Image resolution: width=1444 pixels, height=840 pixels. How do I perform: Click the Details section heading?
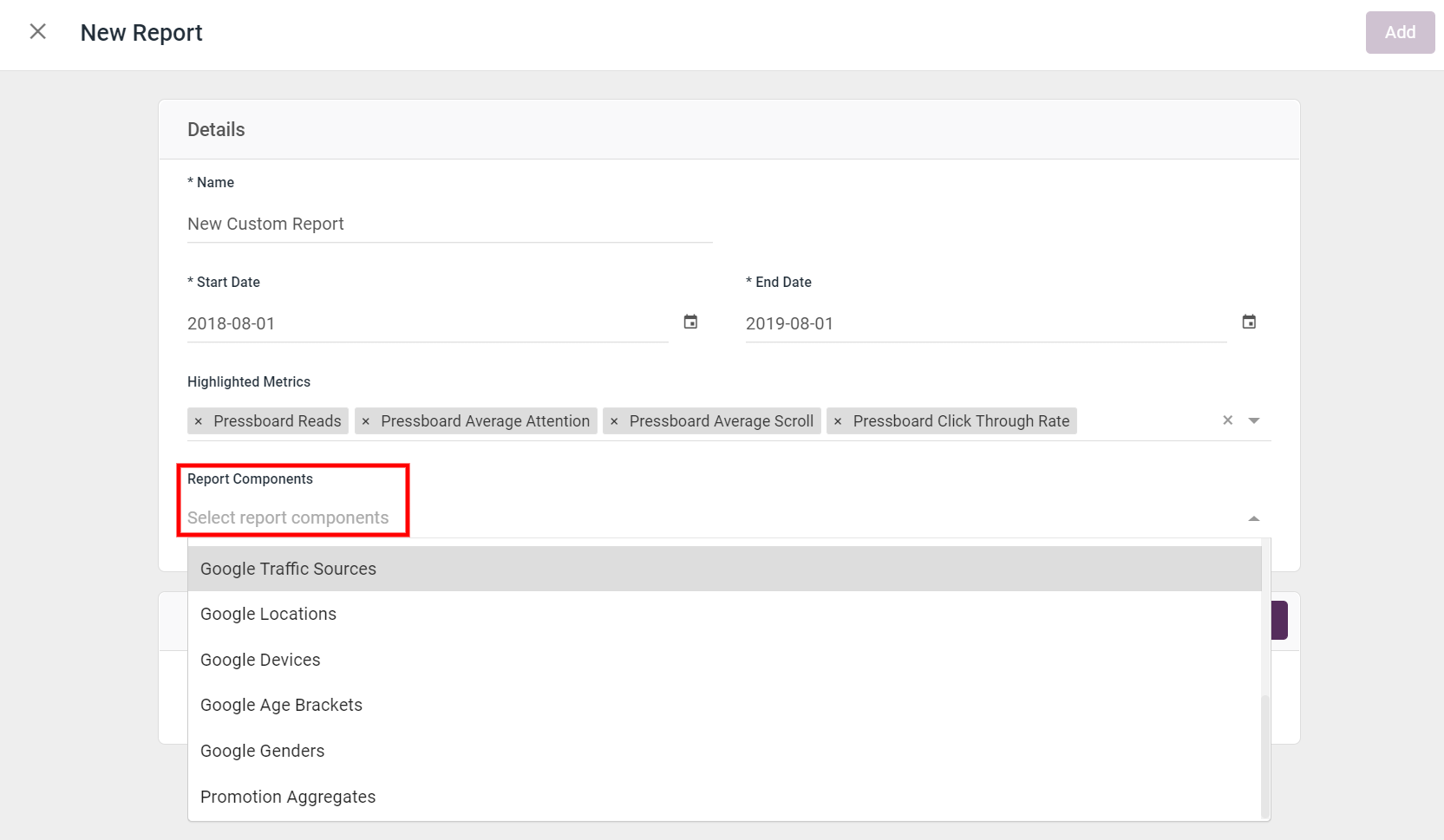coord(216,129)
